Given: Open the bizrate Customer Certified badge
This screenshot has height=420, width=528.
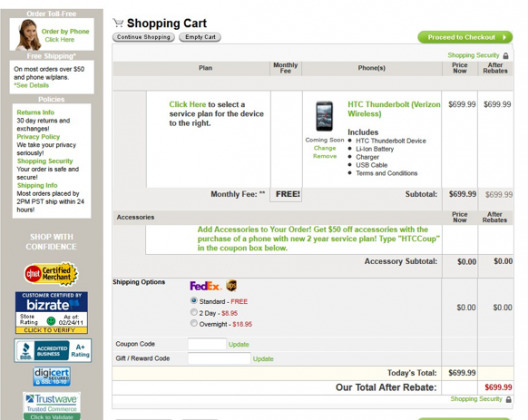Looking at the screenshot, I should pos(51,313).
